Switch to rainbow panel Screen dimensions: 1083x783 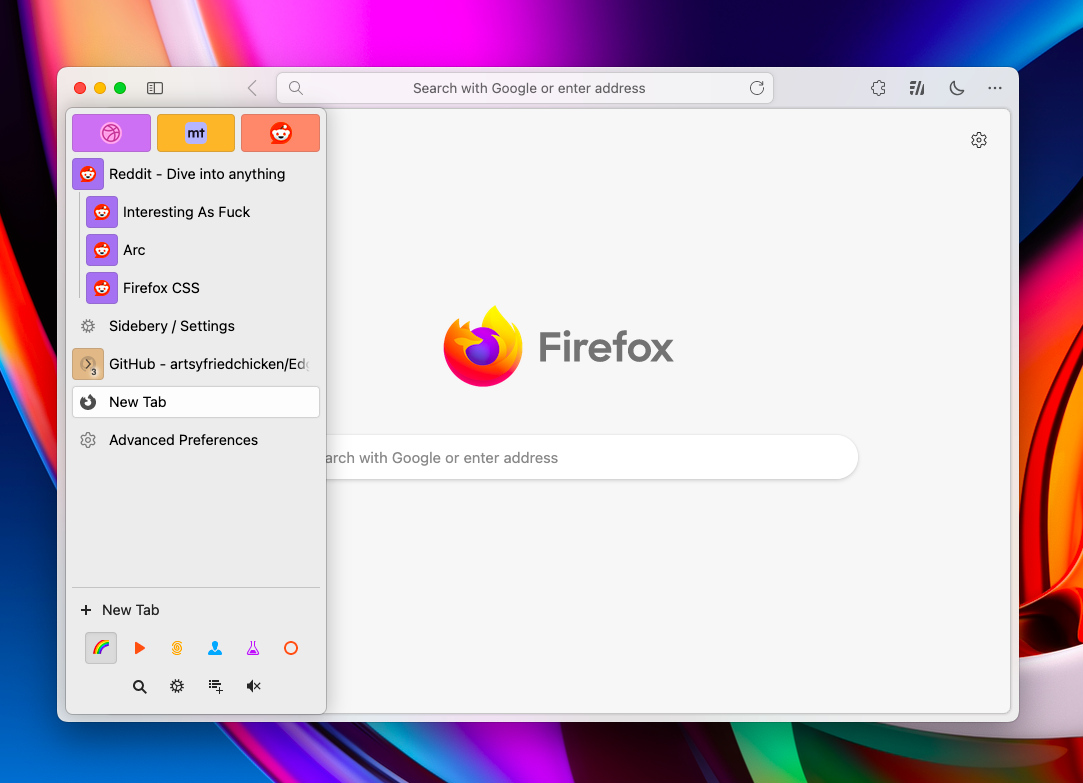pyautogui.click(x=101, y=648)
